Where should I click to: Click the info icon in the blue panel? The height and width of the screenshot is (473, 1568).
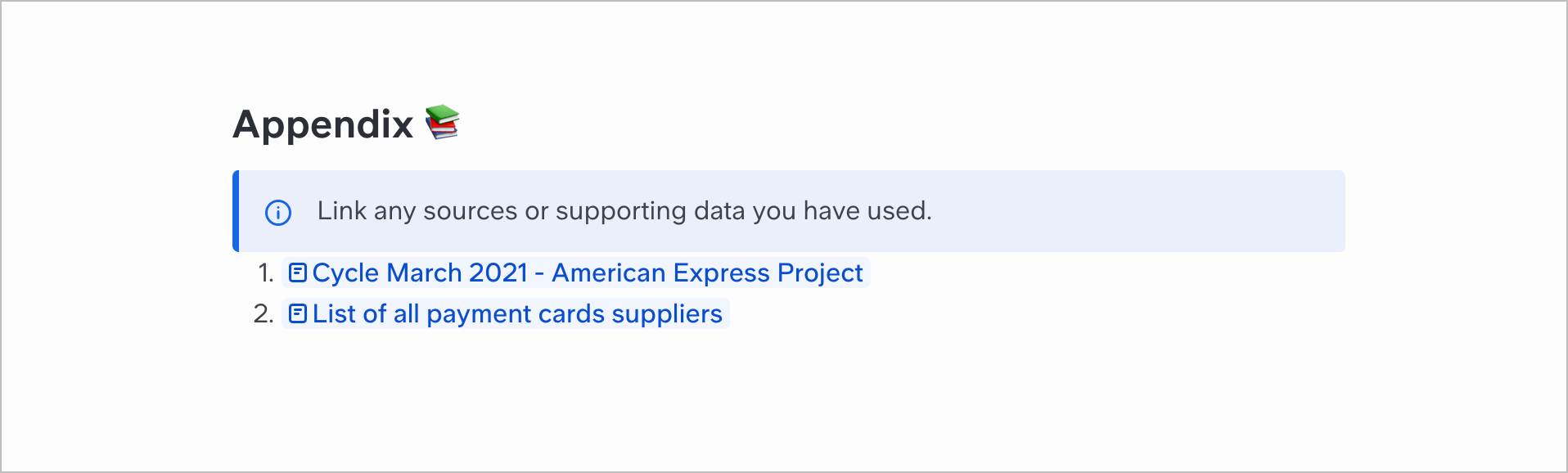click(x=278, y=213)
